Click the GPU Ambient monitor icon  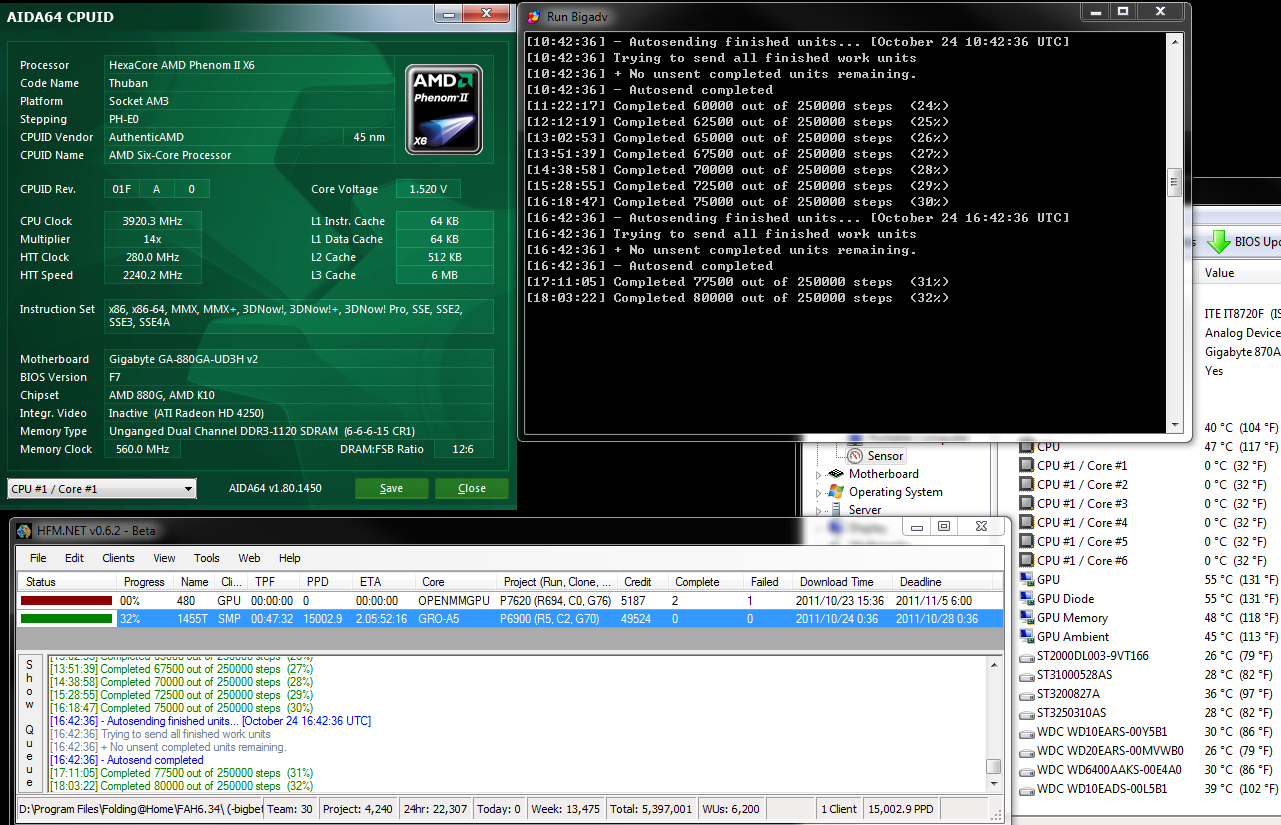(x=1026, y=637)
